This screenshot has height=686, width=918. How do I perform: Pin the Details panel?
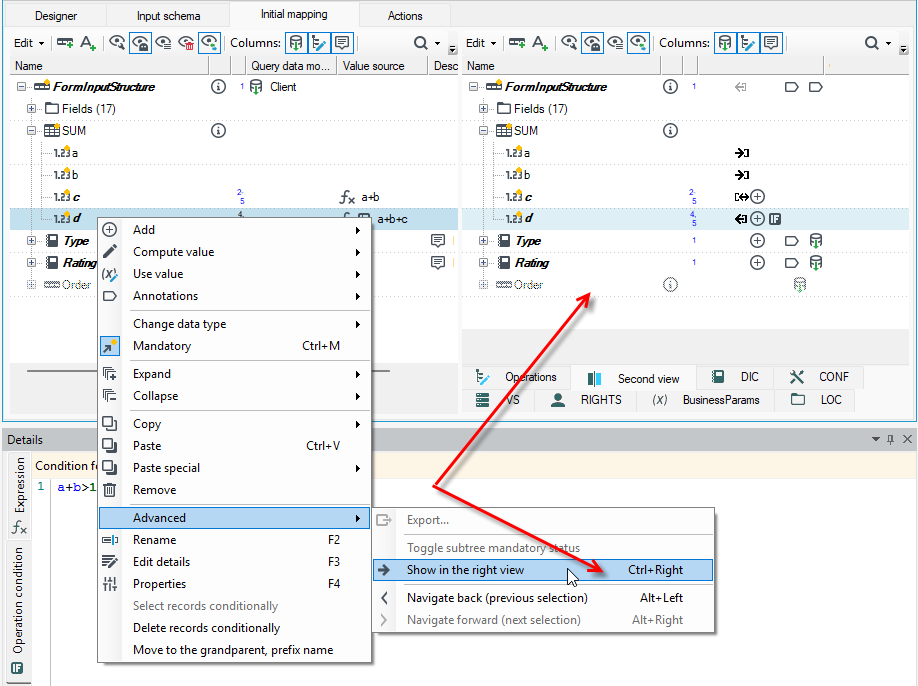[x=890, y=439]
